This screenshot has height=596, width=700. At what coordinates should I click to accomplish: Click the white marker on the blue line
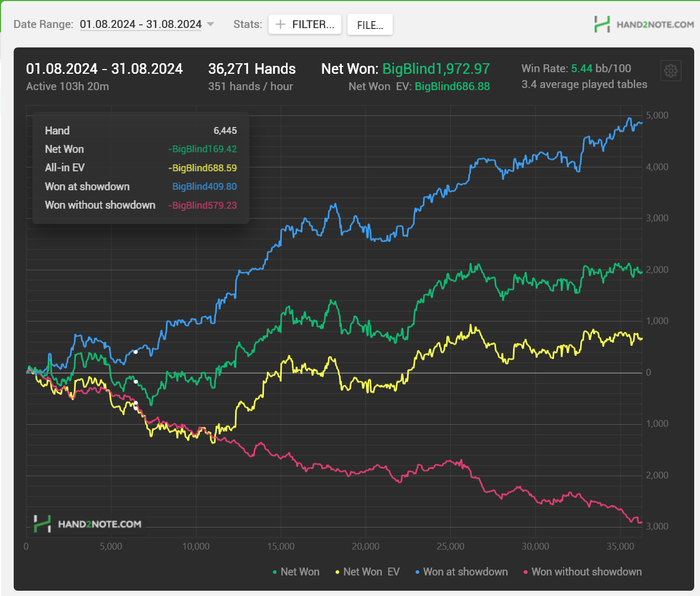[x=136, y=352]
